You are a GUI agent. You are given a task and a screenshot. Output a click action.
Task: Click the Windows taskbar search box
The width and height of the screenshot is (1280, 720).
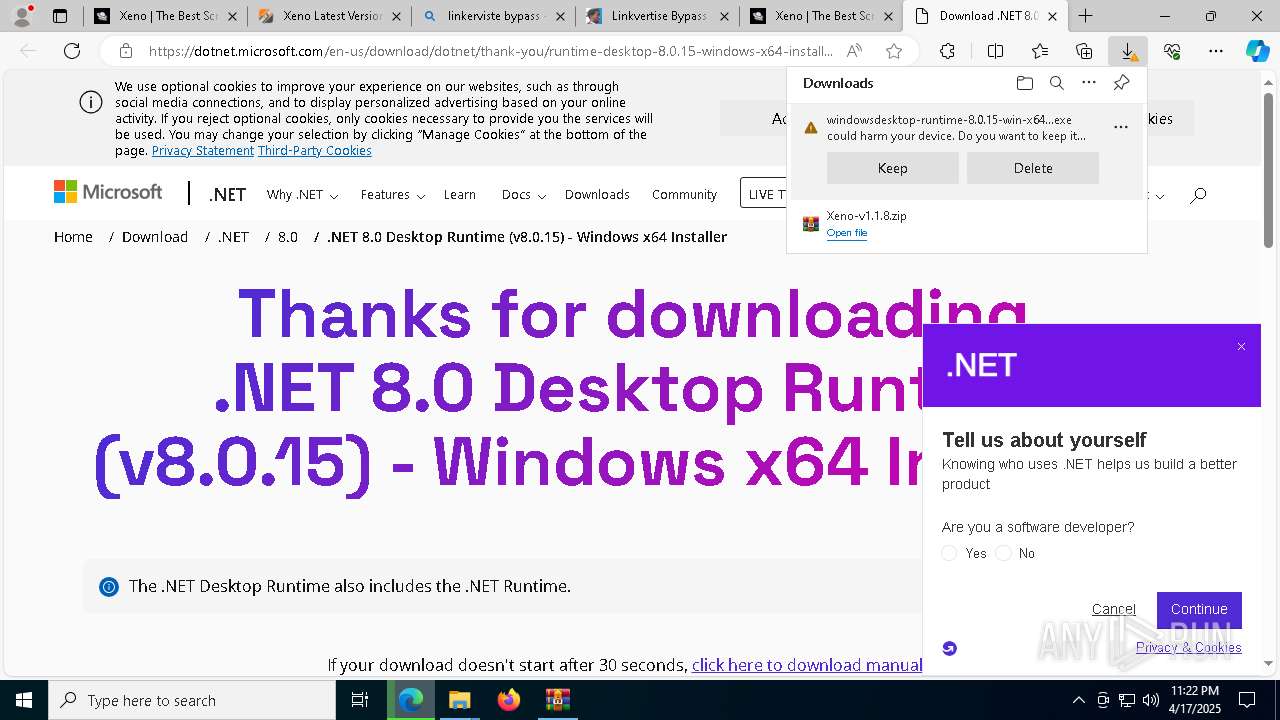192,700
